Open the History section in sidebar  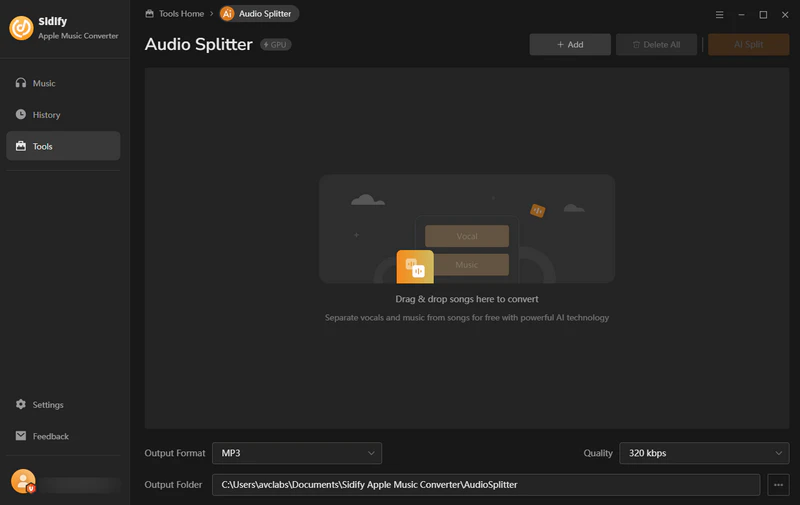point(63,115)
